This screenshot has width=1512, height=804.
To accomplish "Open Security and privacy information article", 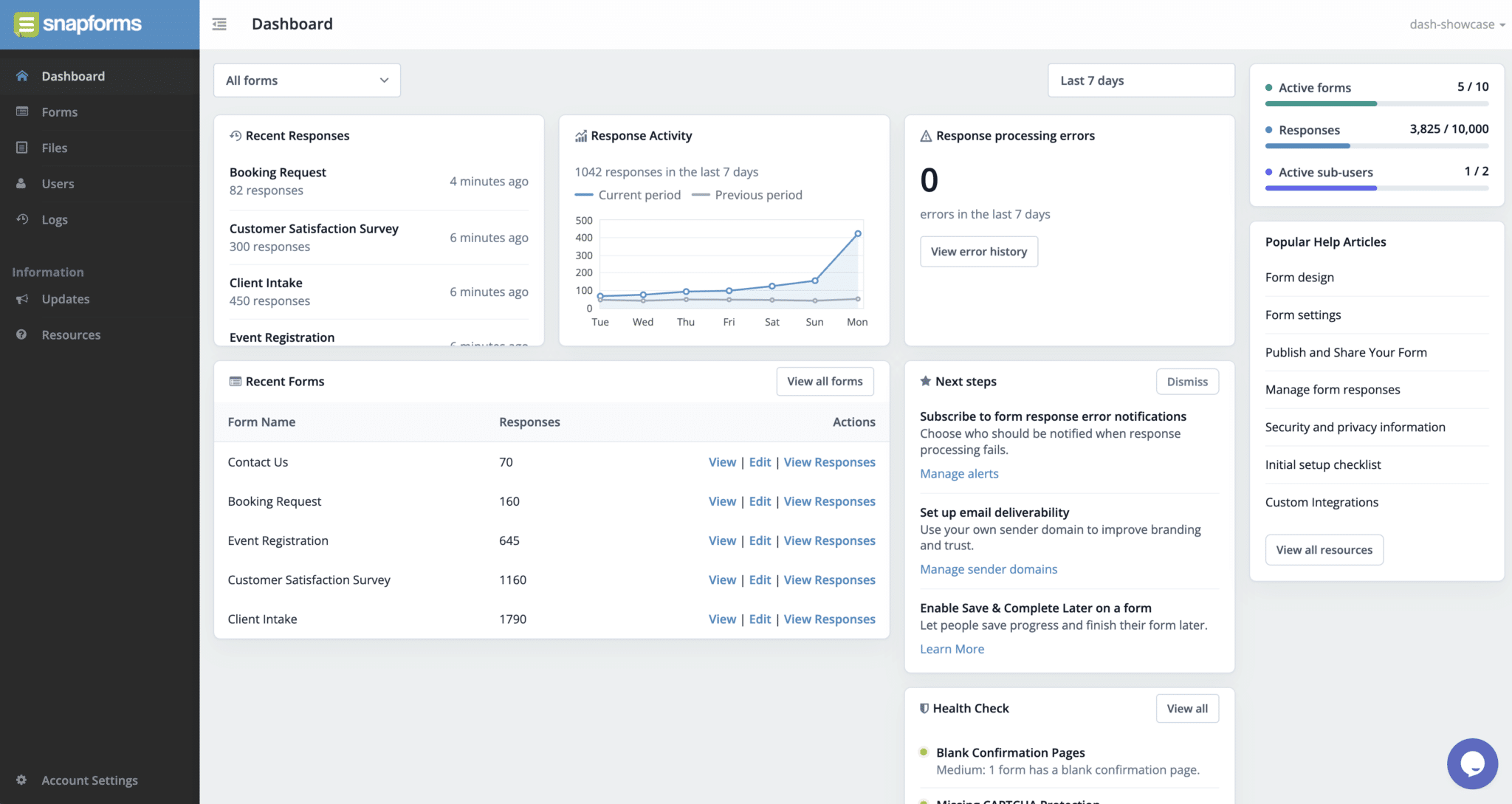I will [1355, 427].
